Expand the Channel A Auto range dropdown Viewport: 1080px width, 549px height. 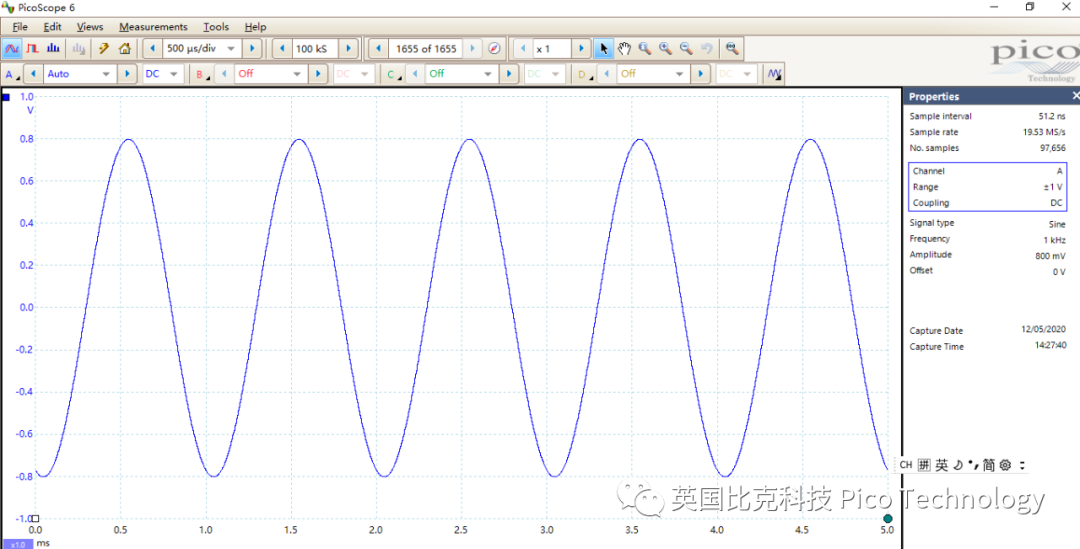[106, 74]
